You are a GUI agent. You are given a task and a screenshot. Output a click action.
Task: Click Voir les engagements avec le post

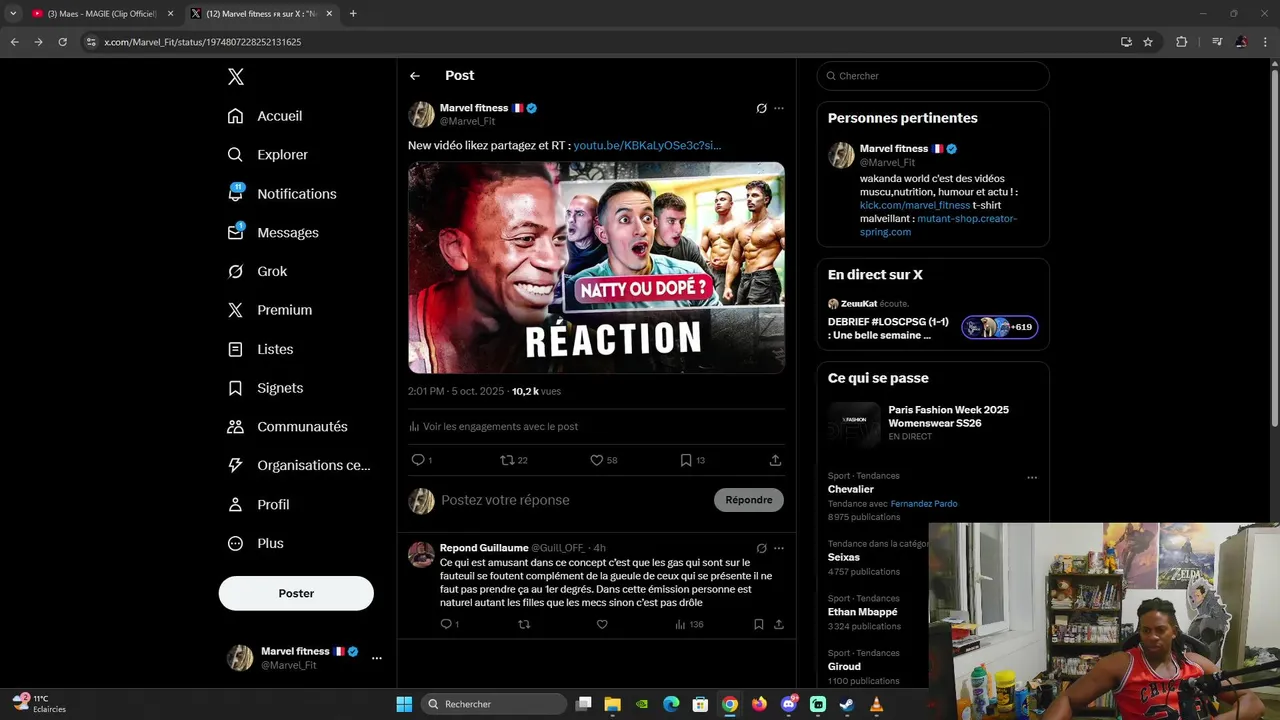tap(493, 427)
